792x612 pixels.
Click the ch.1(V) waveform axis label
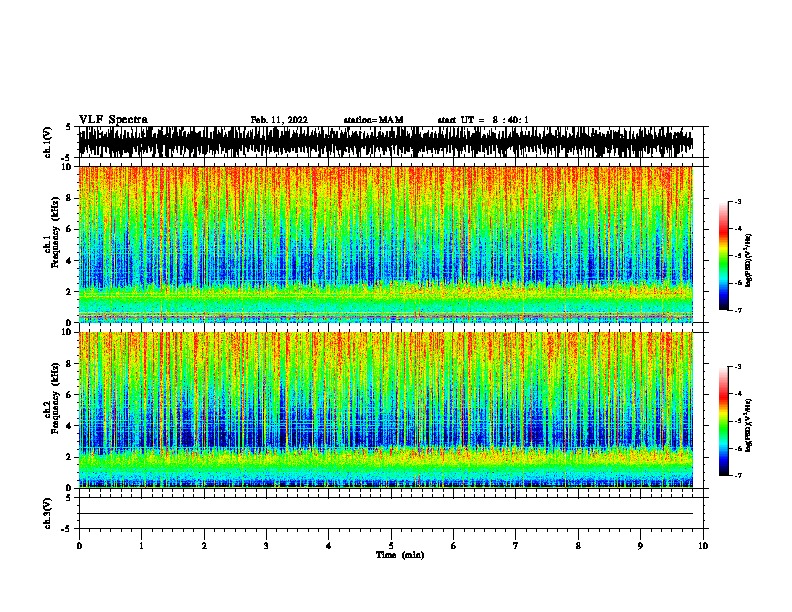pyautogui.click(x=48, y=142)
